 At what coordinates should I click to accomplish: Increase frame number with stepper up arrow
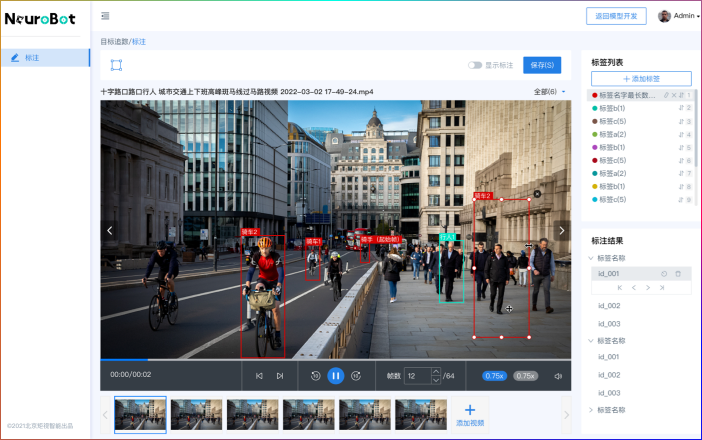pyautogui.click(x=435, y=372)
